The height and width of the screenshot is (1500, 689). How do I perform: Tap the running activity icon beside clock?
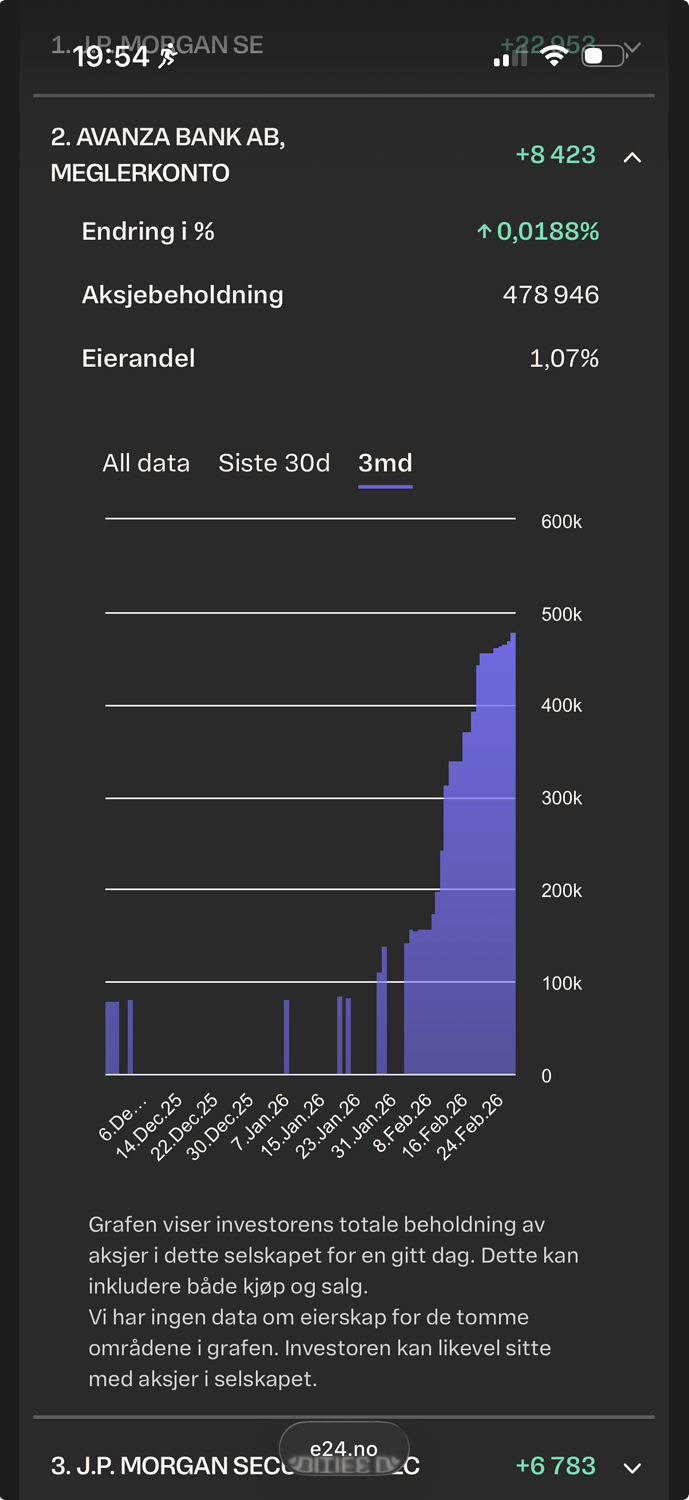tap(168, 57)
